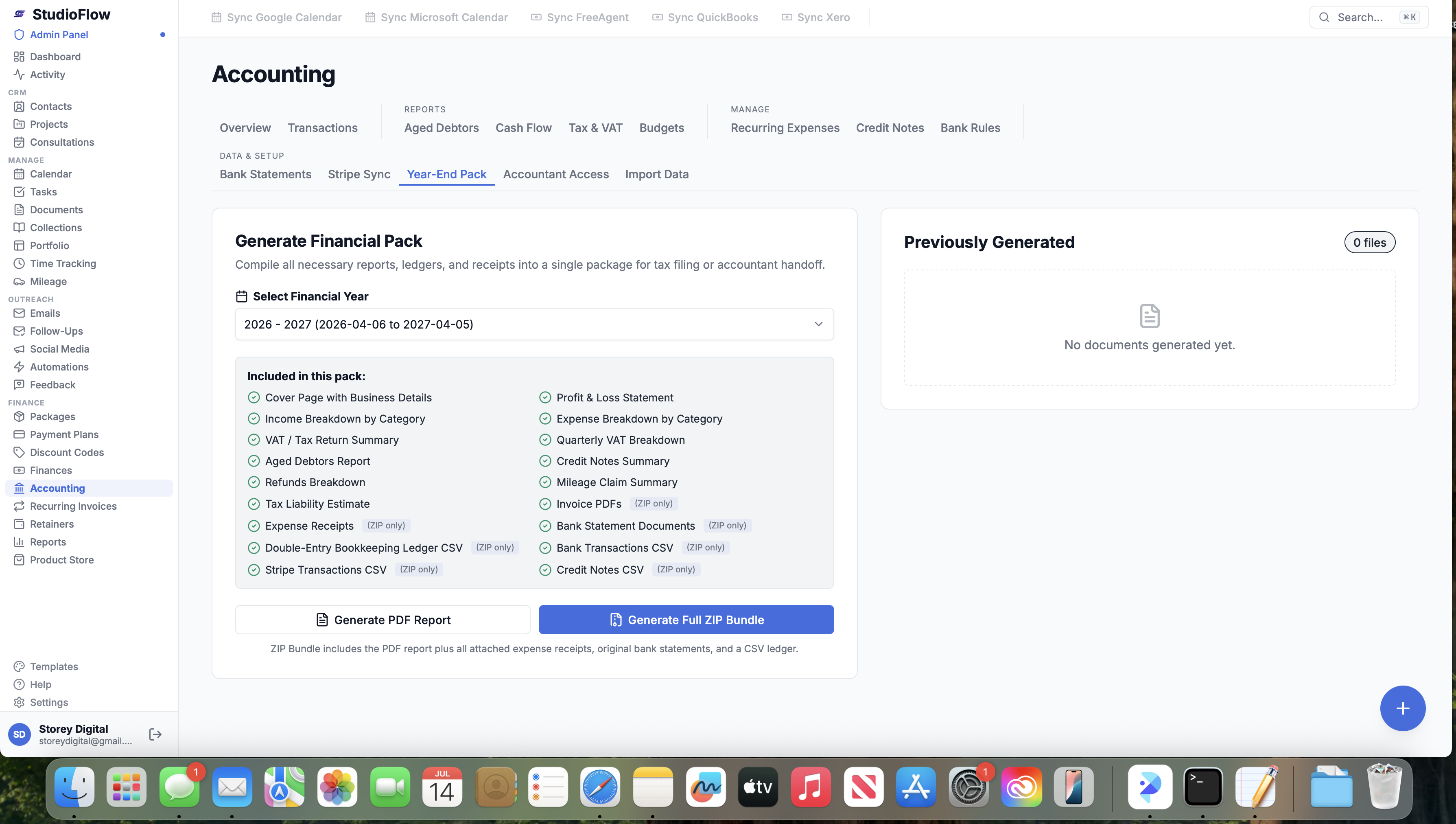The height and width of the screenshot is (824, 1456).
Task: Click Generate PDF Report button
Action: [x=383, y=620]
